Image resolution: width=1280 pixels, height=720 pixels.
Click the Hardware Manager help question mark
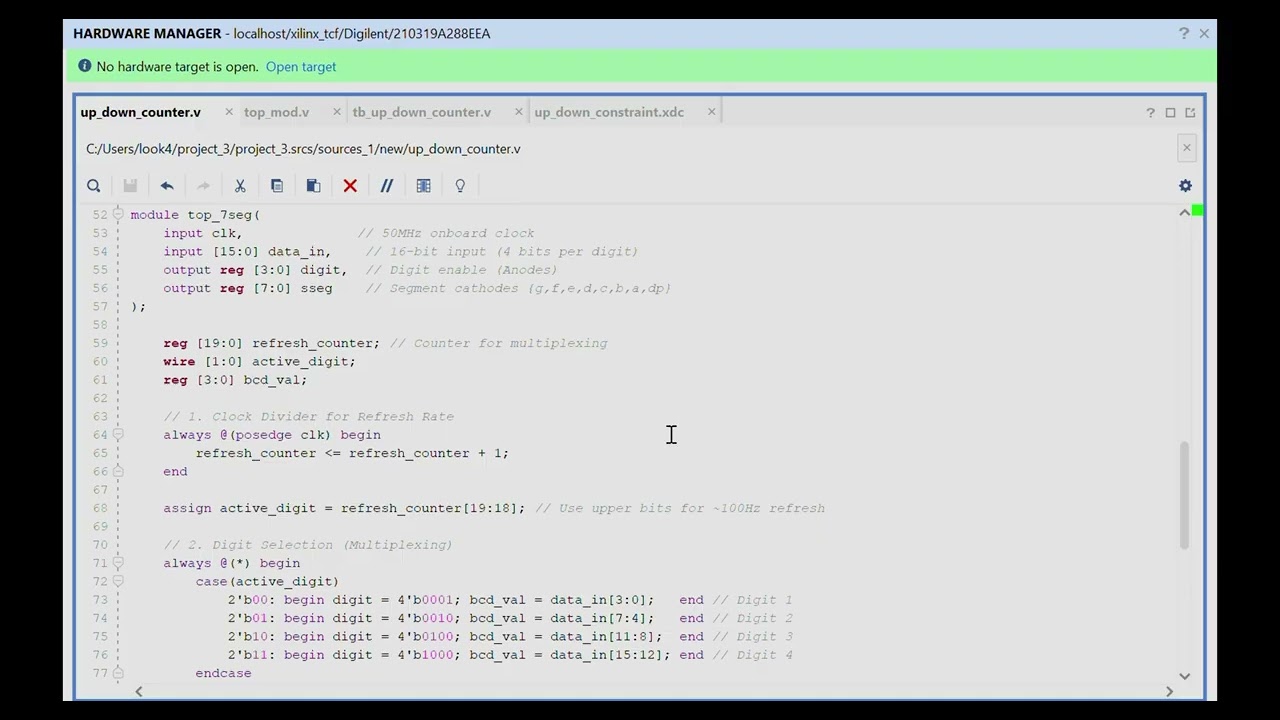click(1184, 33)
